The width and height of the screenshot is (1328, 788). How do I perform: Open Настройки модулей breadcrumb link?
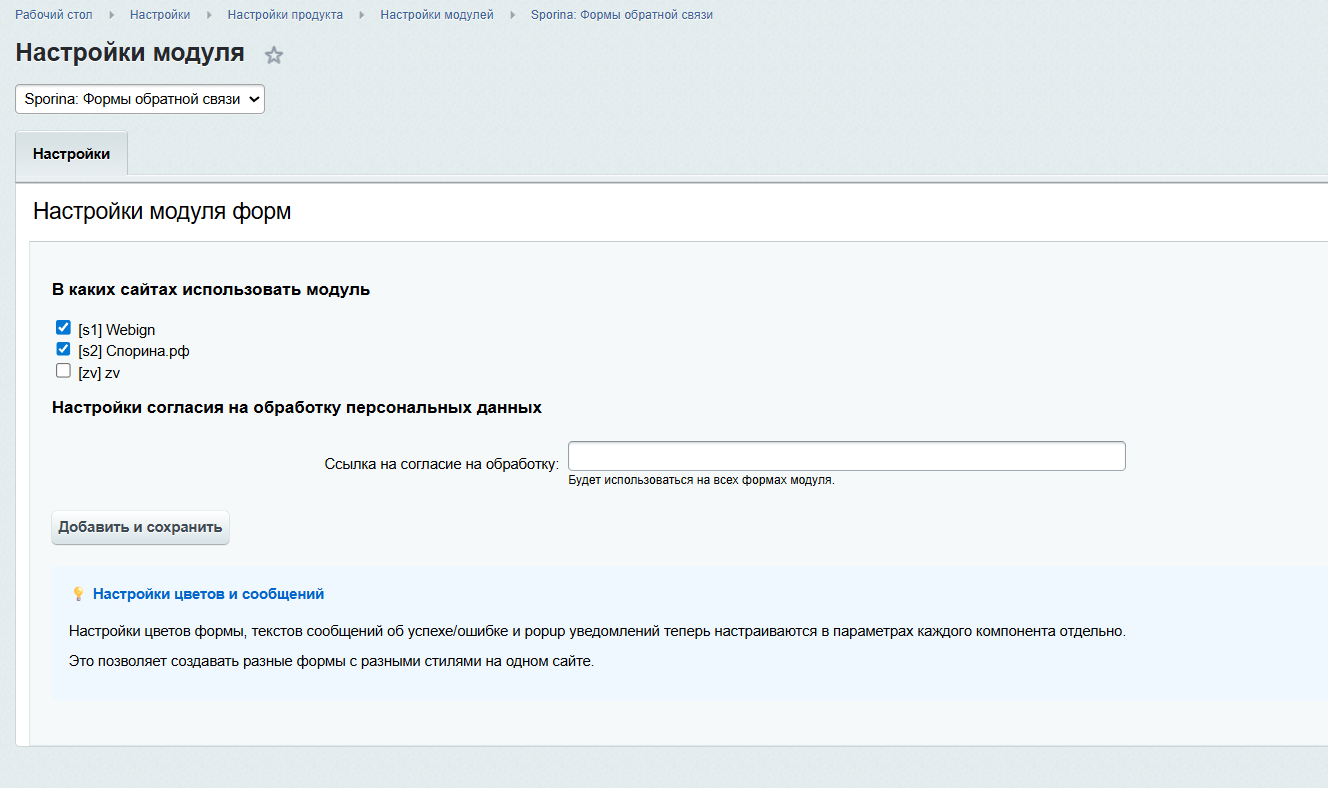click(437, 15)
